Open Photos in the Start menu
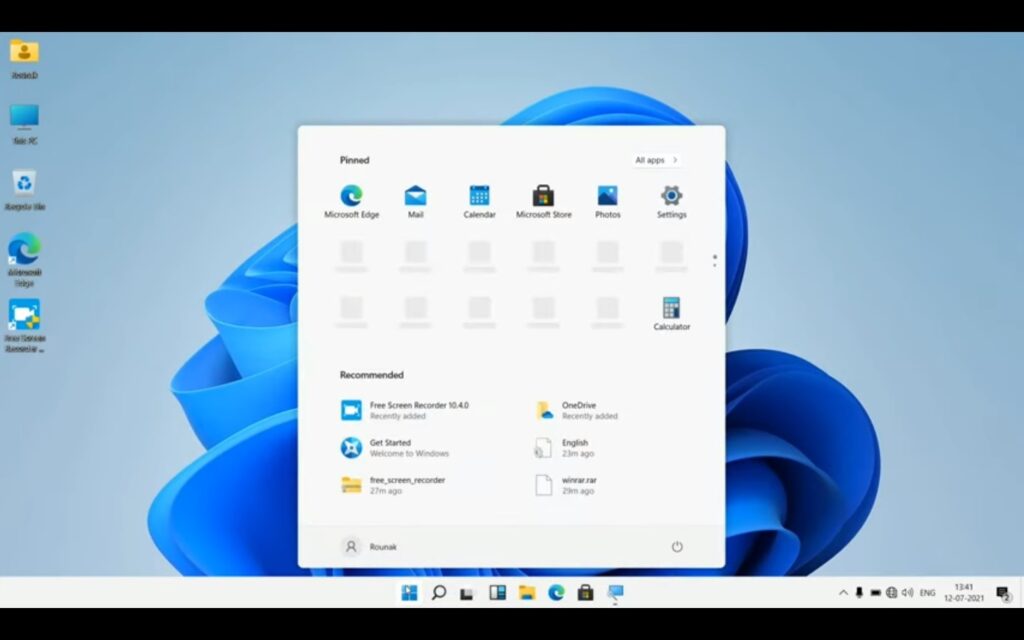Screen dimensions: 1024x640 pyautogui.click(x=607, y=198)
